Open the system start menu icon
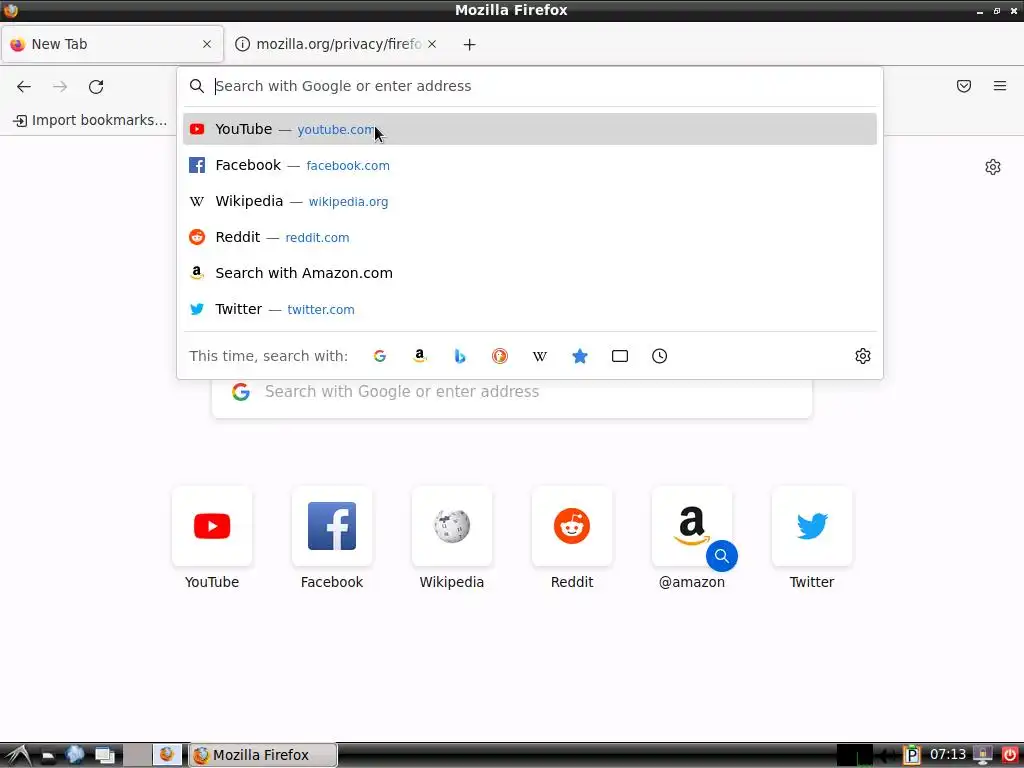1024x768 pixels. tap(17, 756)
